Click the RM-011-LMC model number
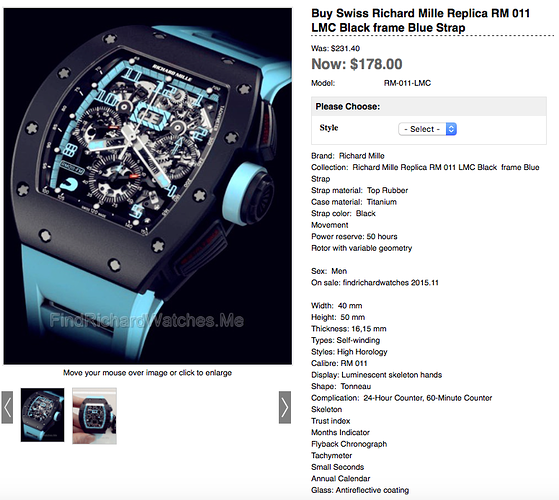The height and width of the screenshot is (500, 559). tap(407, 83)
